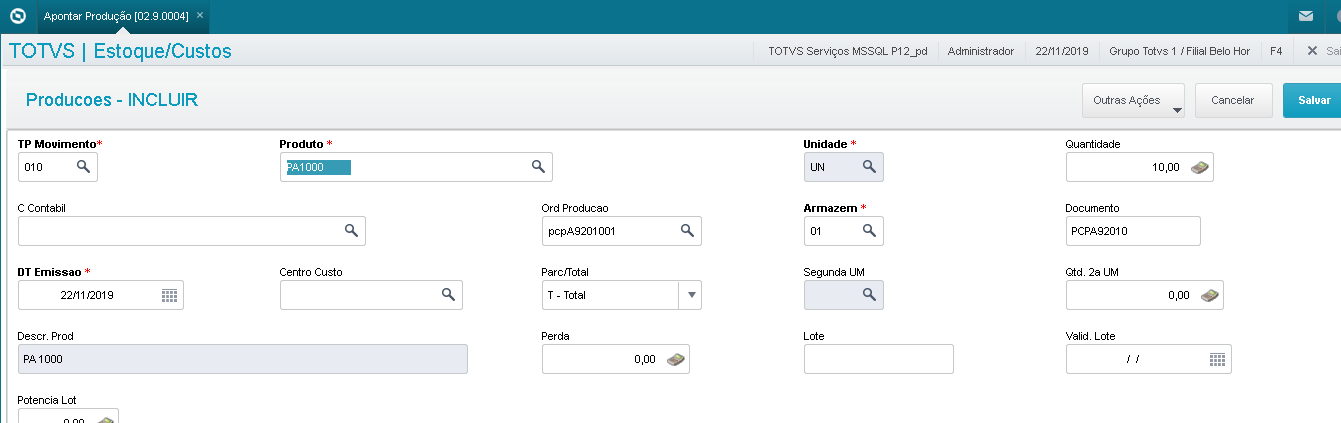Click the Administrador user label
This screenshot has width=1341, height=423.
coord(980,50)
